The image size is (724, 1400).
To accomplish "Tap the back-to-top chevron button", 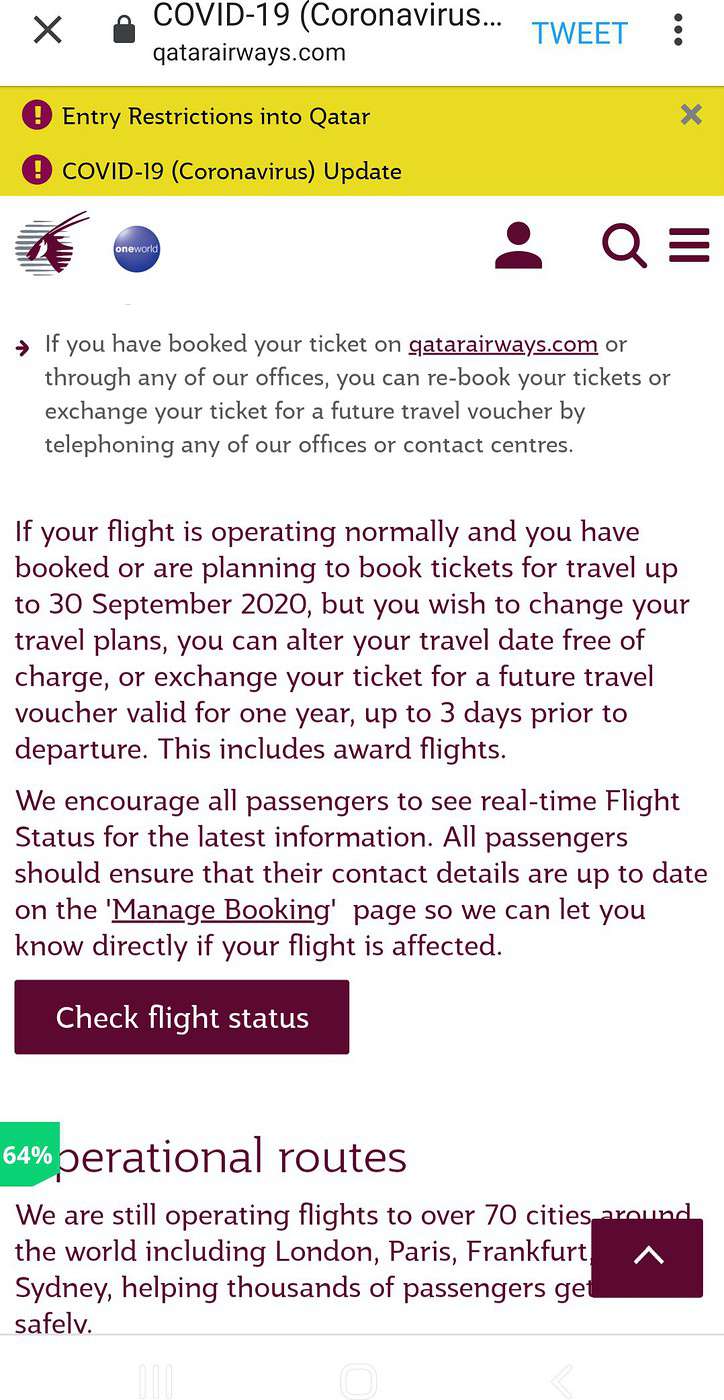I will tap(648, 1258).
